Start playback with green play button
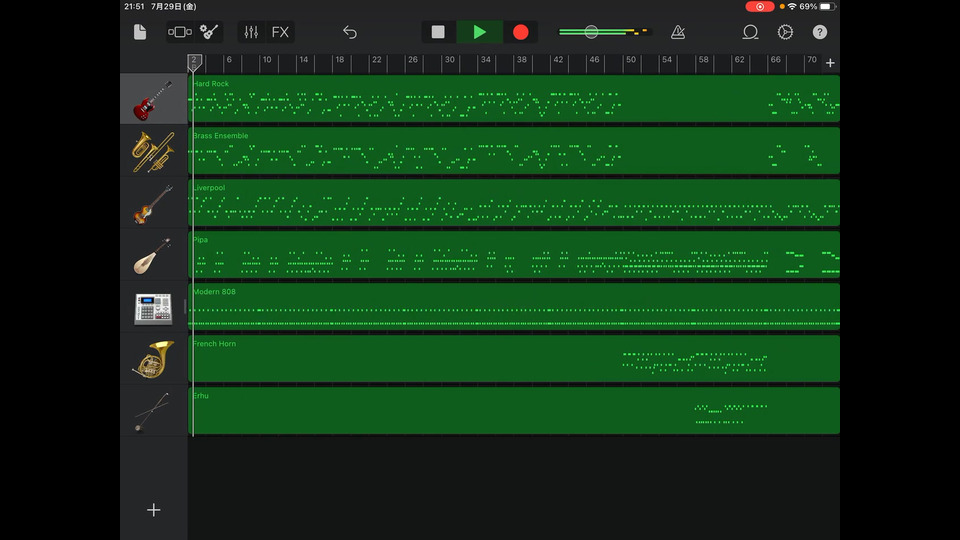The height and width of the screenshot is (540, 960). point(479,32)
